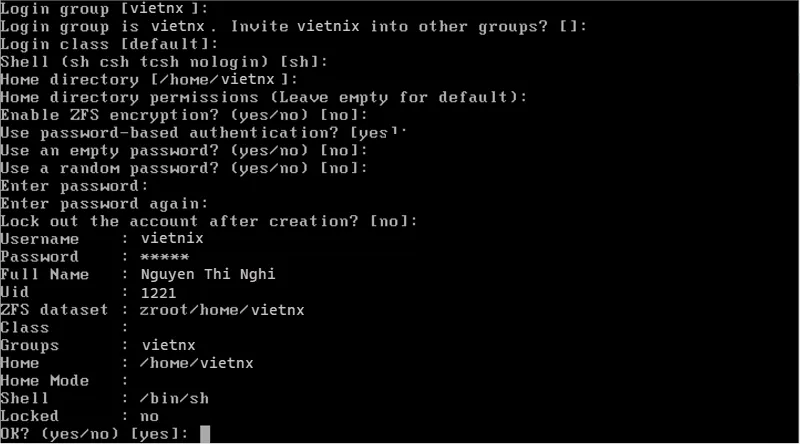
Task: Click the 'Lock out the account after creation?' line
Action: [209, 221]
